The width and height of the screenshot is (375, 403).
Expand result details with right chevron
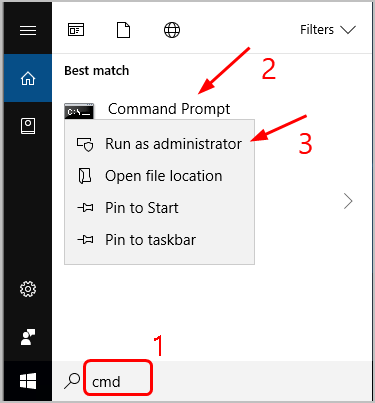348,201
